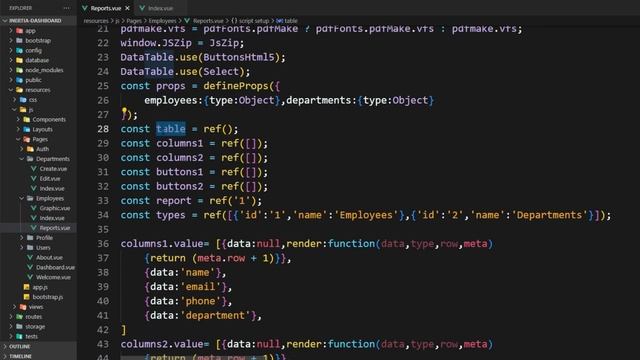This screenshot has height=360, width=640.
Task: Click the 'Departments' string on line 34
Action: click(x=549, y=215)
